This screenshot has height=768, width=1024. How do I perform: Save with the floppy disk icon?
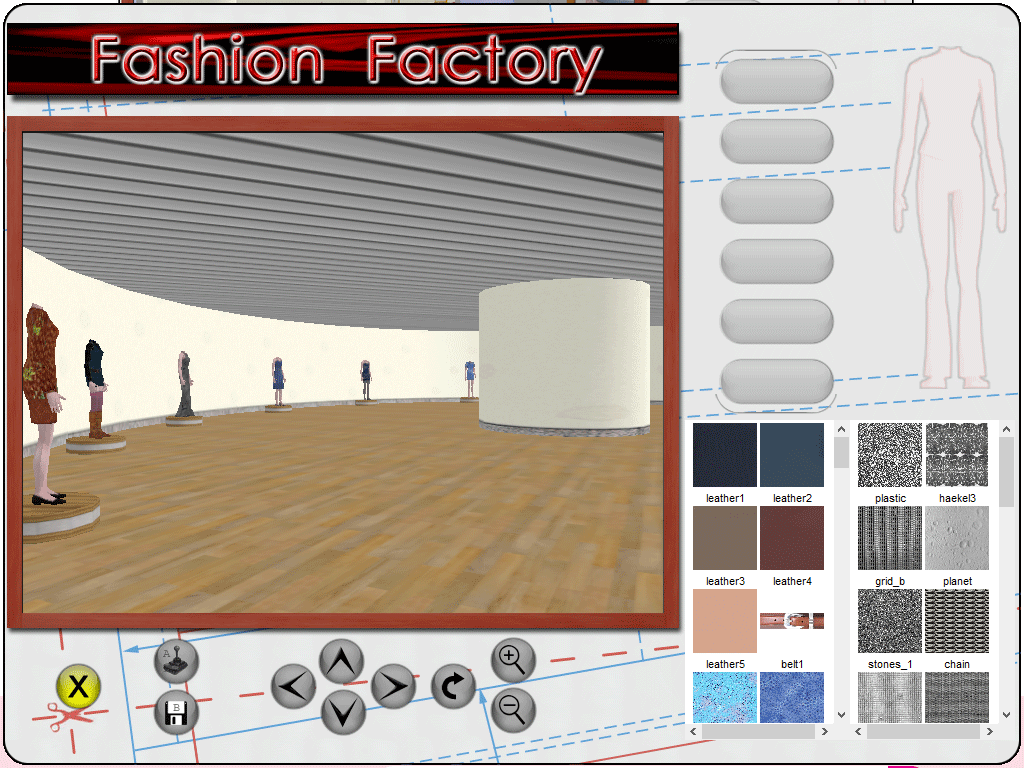click(176, 712)
